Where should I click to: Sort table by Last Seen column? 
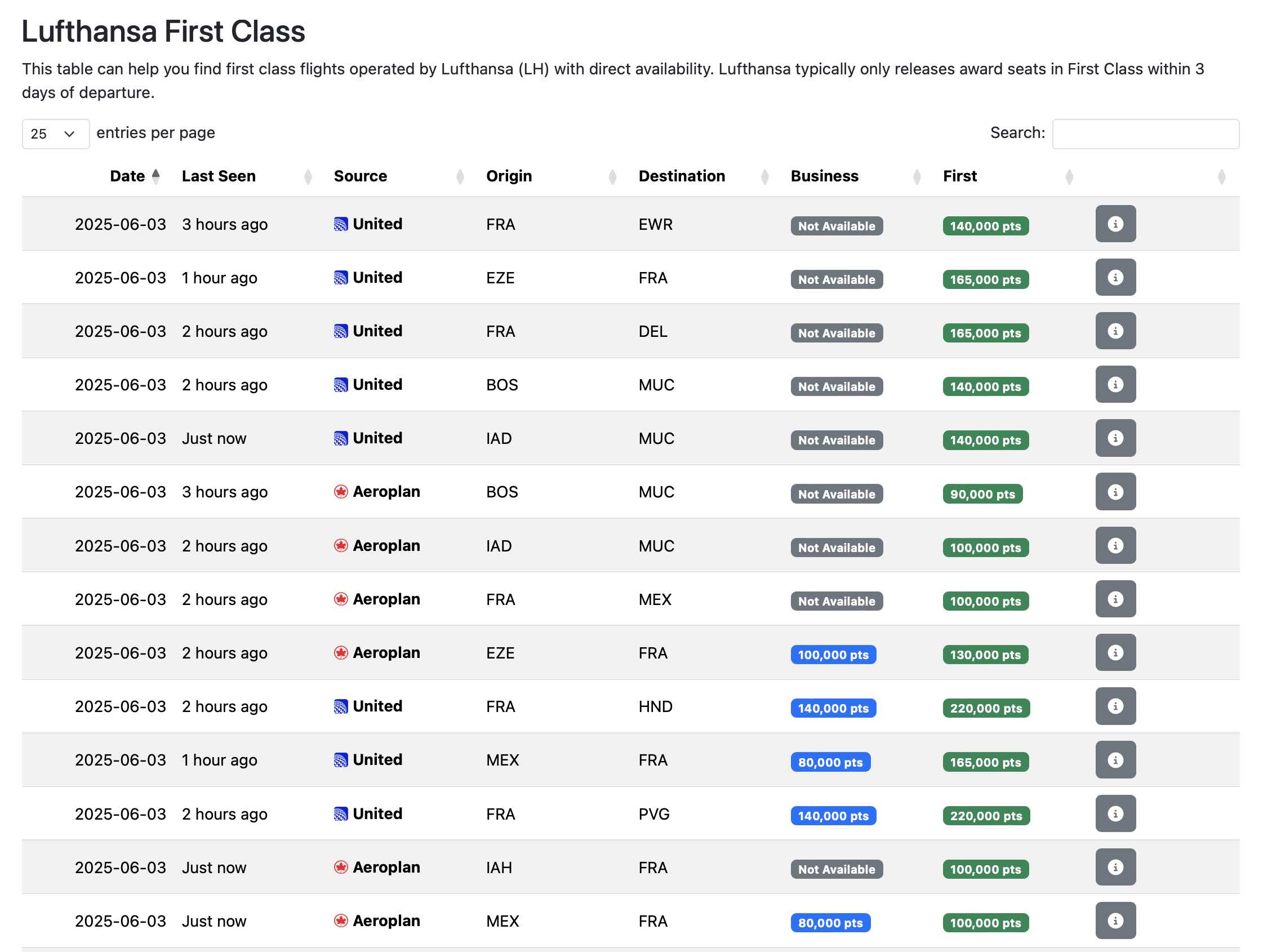219,176
